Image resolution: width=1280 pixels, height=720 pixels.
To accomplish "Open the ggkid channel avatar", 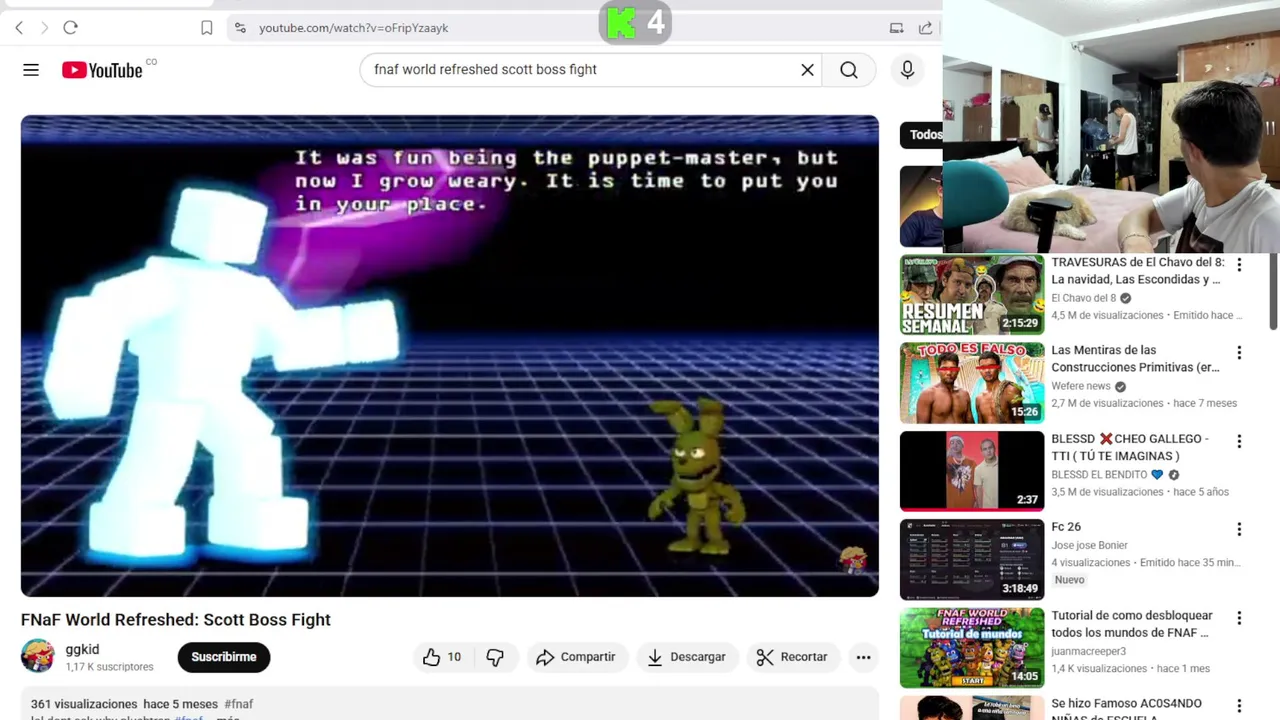I will [x=38, y=656].
